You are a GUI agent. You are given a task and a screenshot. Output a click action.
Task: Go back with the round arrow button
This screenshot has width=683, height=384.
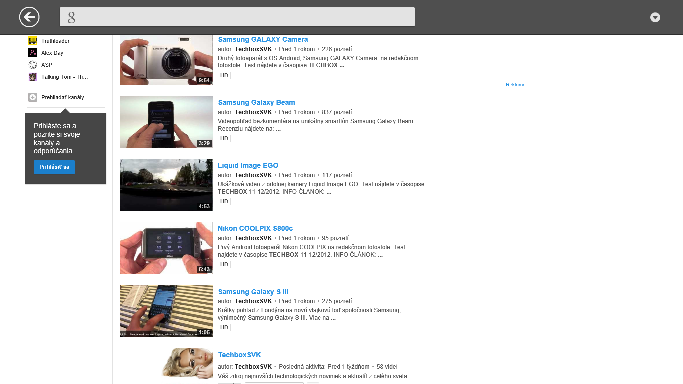coord(29,17)
